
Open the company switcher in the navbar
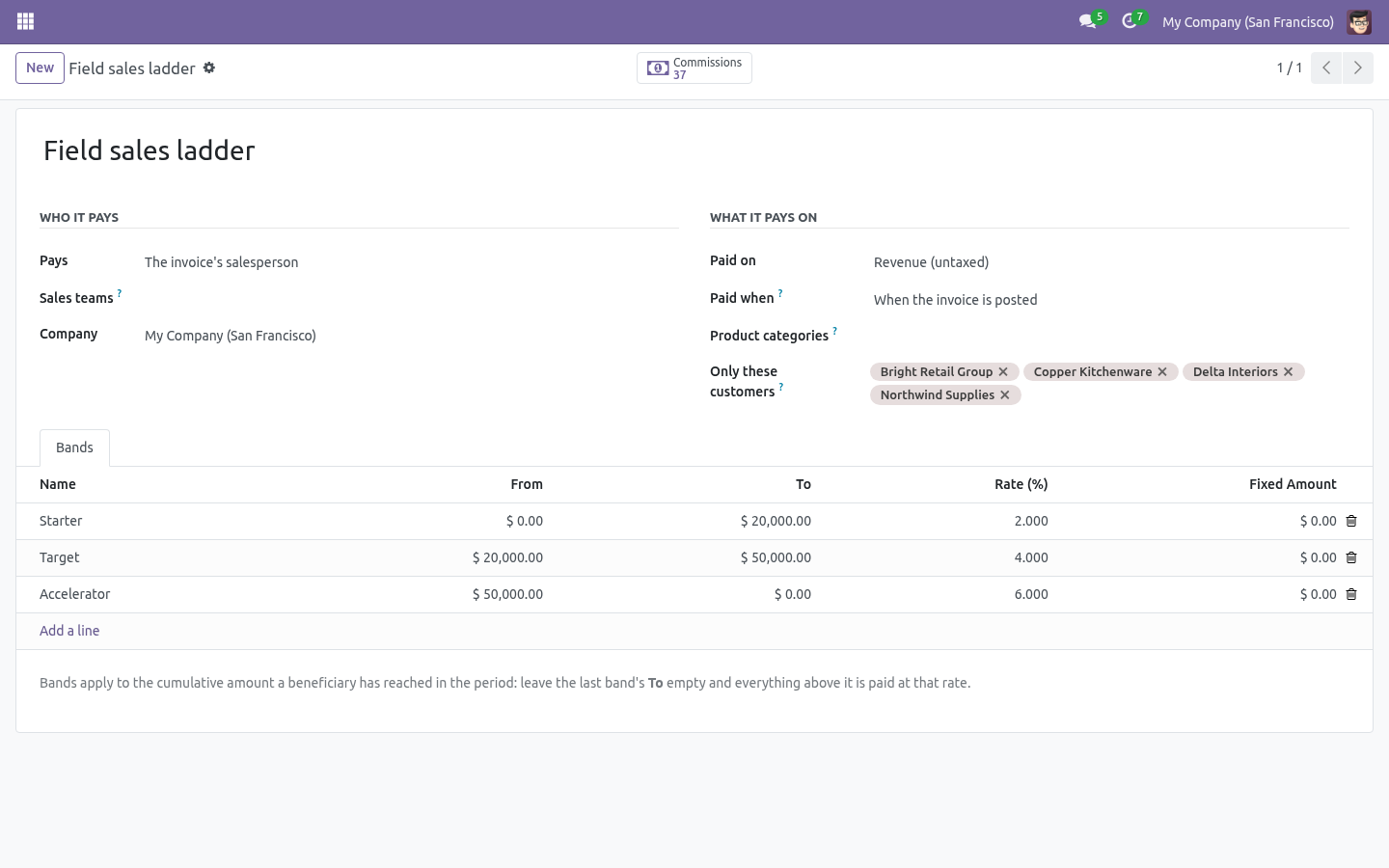pos(1248,21)
